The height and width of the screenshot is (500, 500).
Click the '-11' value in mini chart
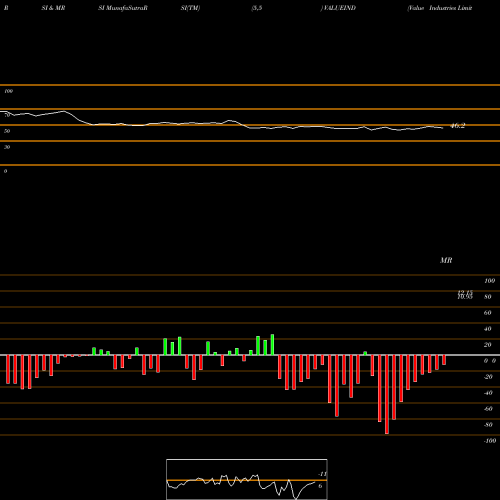[322, 474]
